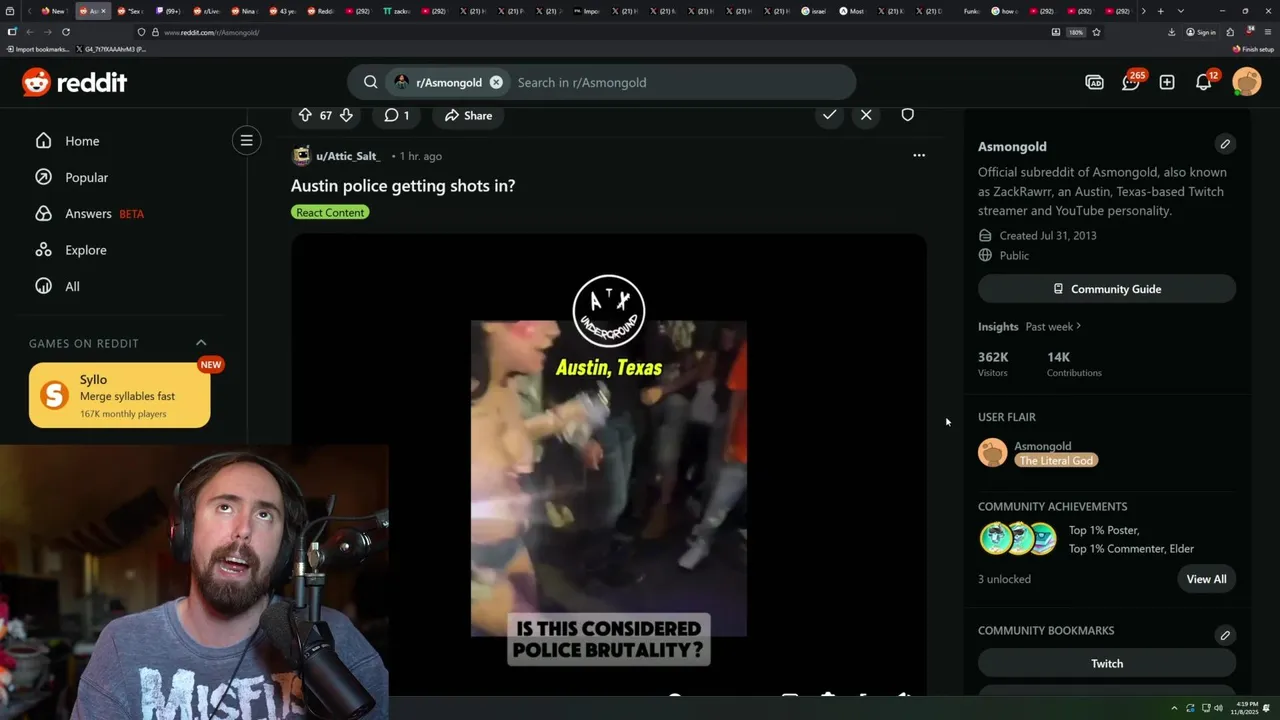Open the post's three-dot overflow menu
Viewport: 1280px width, 720px height.
tap(919, 155)
